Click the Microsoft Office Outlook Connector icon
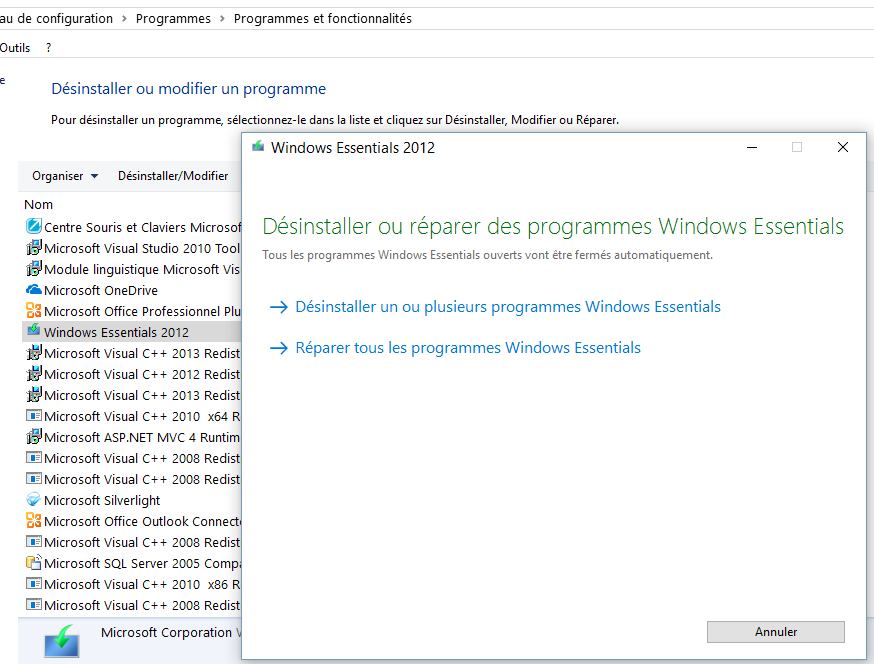The width and height of the screenshot is (874, 664). tap(33, 521)
